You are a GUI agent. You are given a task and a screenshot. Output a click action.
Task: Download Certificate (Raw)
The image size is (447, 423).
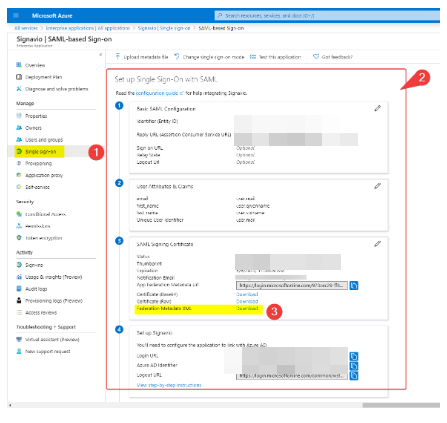click(x=247, y=301)
